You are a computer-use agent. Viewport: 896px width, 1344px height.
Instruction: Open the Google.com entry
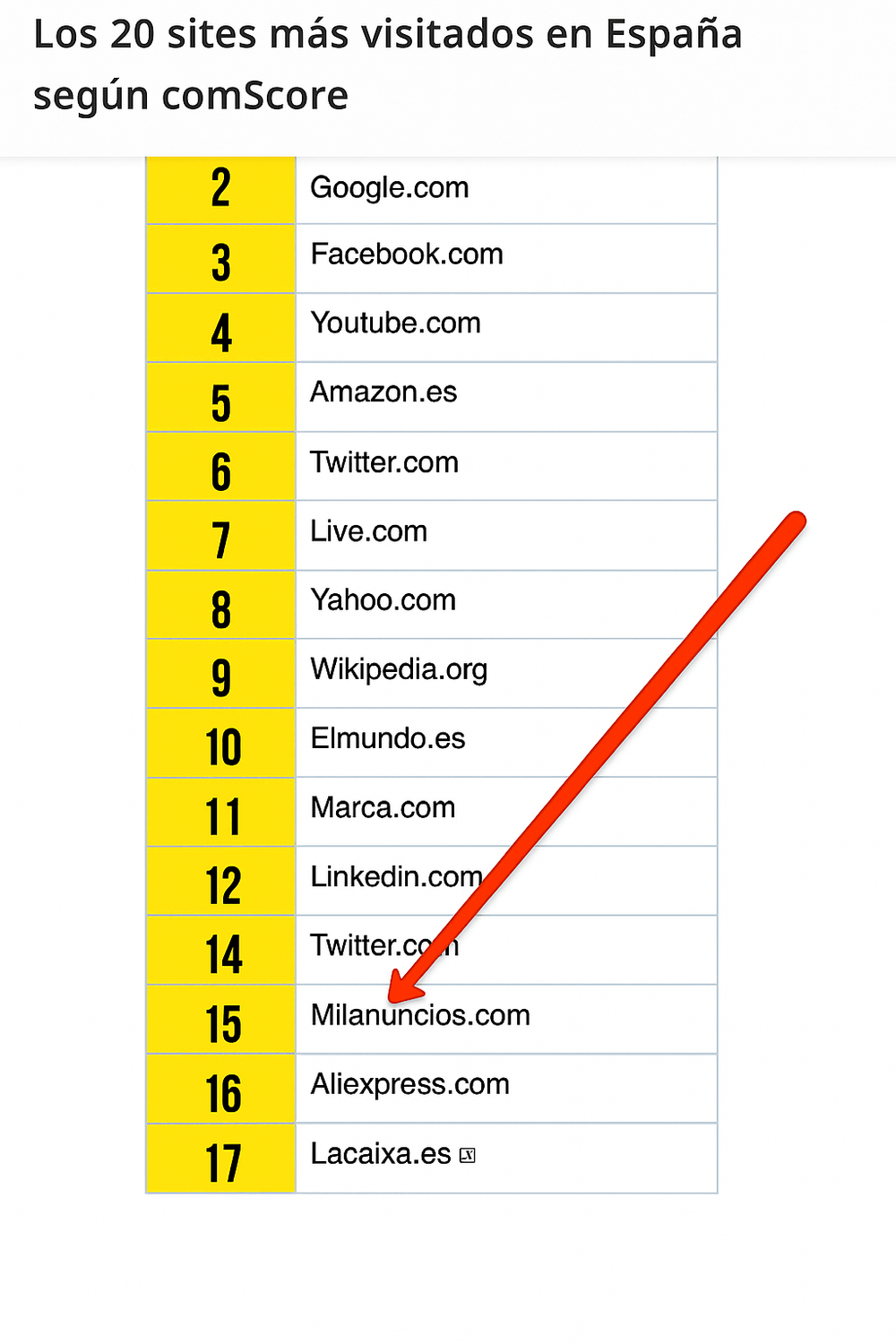coord(389,188)
